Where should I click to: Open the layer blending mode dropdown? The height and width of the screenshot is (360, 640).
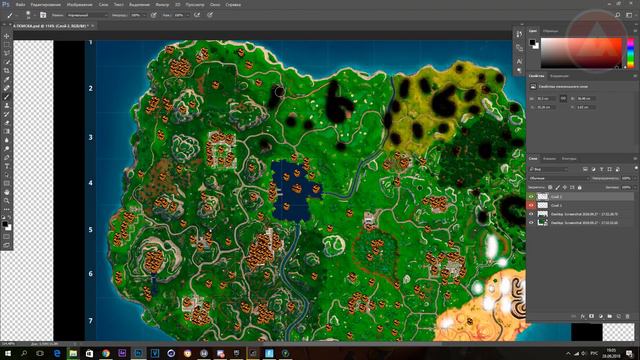559,178
